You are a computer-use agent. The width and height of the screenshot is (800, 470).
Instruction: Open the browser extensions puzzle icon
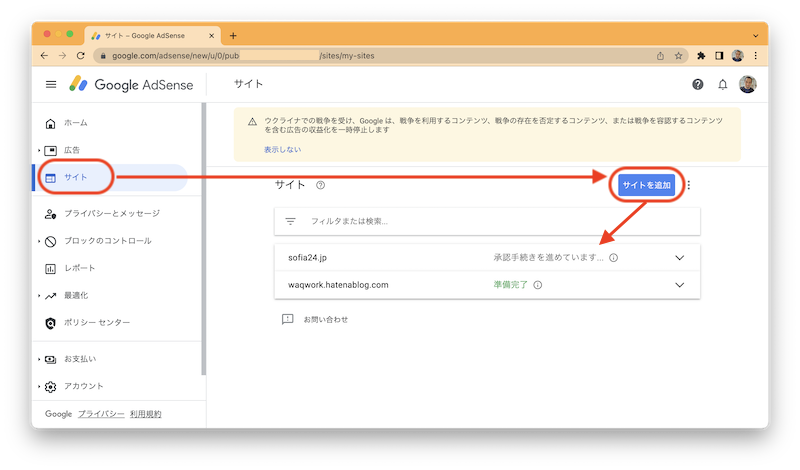tap(701, 56)
